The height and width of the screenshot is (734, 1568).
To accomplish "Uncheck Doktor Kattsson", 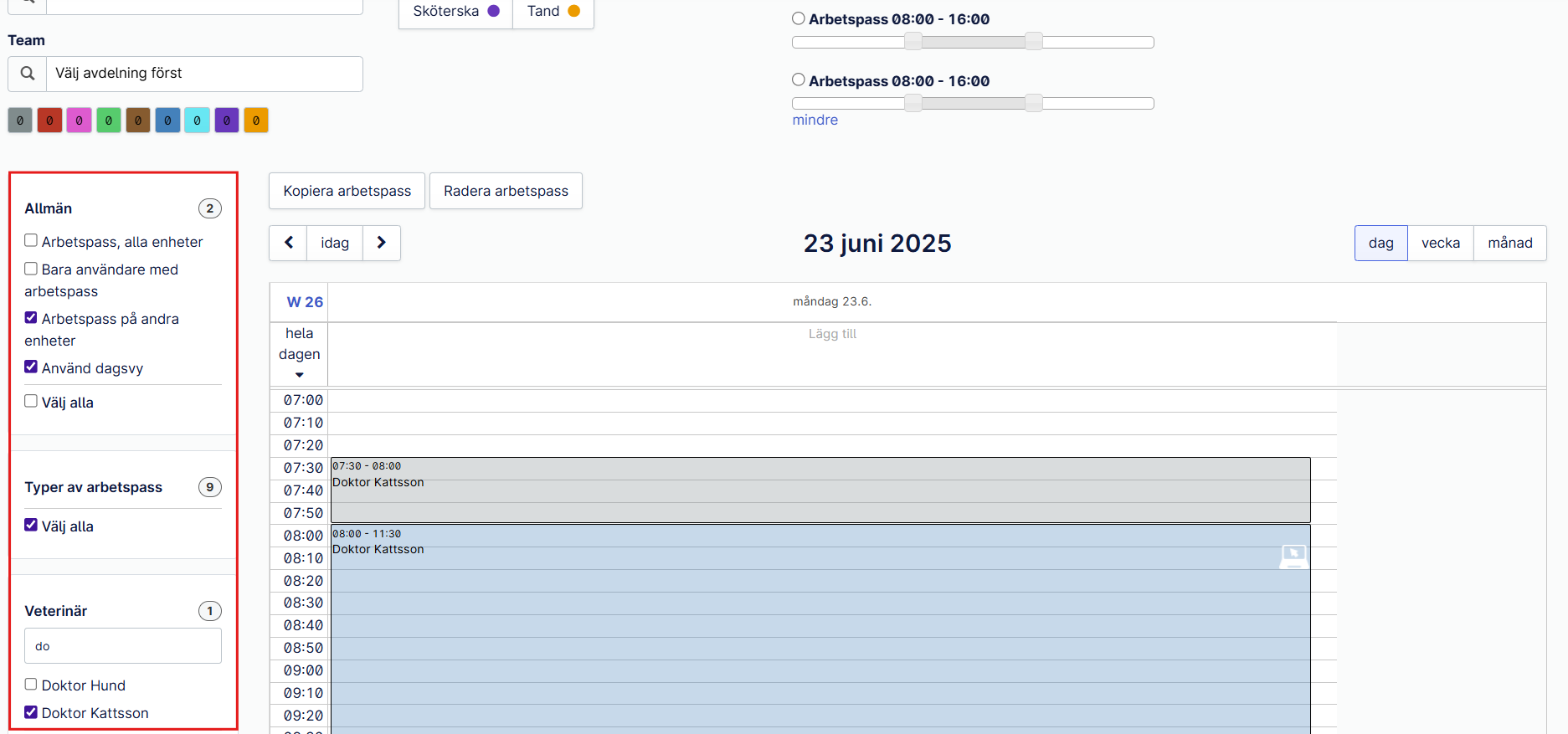I will tap(31, 712).
